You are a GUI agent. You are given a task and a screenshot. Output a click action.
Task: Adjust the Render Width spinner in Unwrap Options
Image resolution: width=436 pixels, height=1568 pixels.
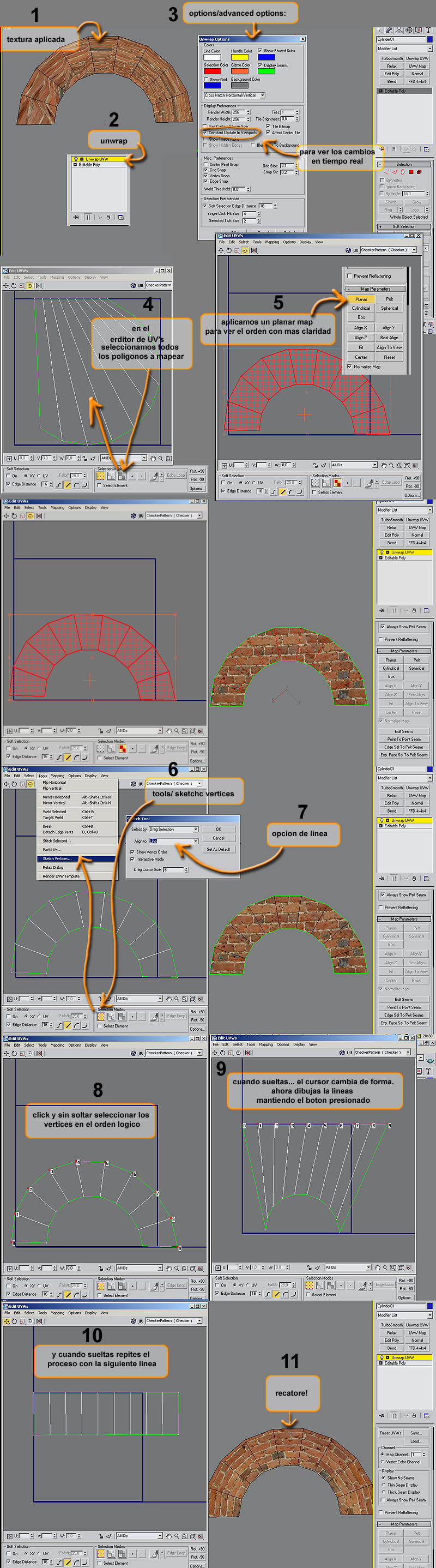[248, 112]
